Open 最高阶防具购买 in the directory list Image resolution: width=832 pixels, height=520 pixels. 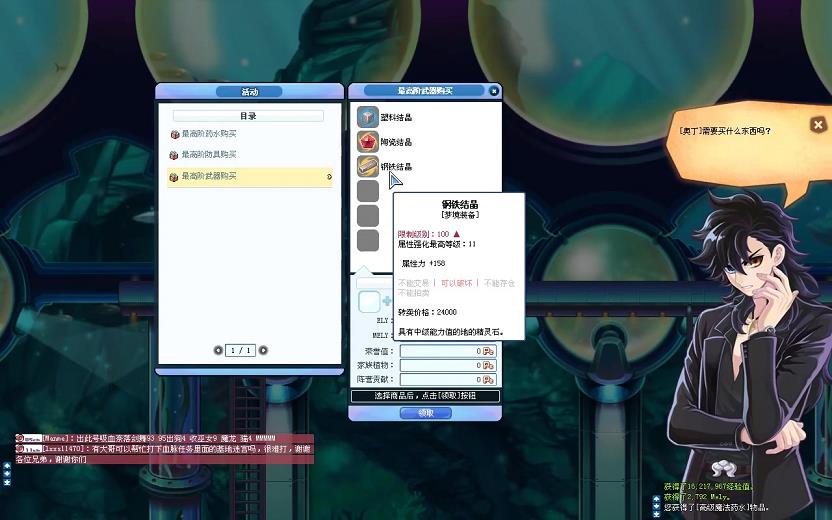(x=209, y=155)
